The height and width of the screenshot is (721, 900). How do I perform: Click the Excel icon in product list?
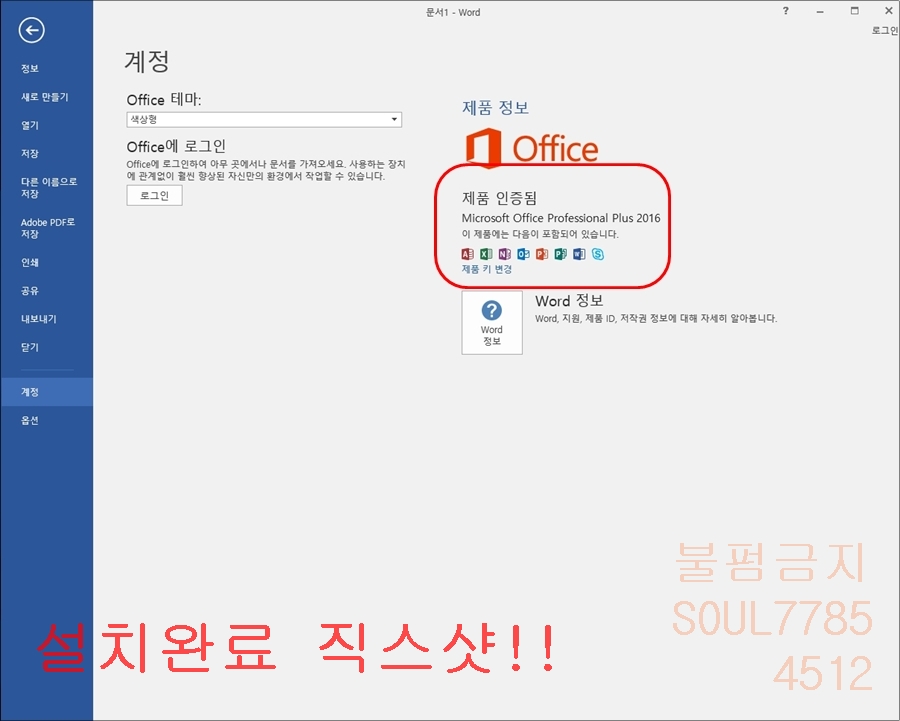pos(486,254)
